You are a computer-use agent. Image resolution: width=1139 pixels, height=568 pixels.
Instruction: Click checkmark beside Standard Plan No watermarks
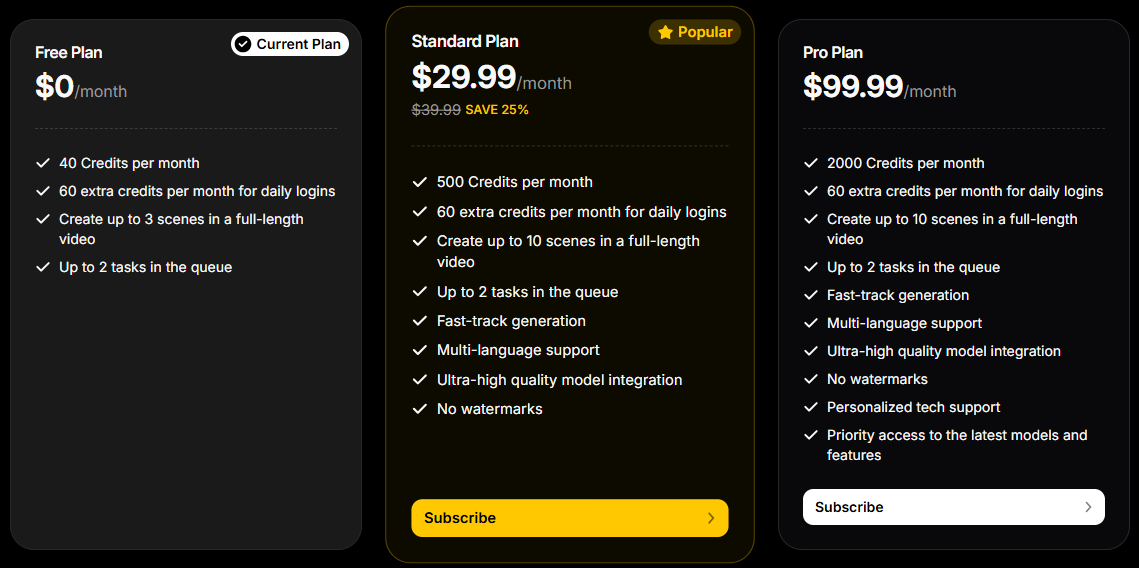click(x=419, y=409)
